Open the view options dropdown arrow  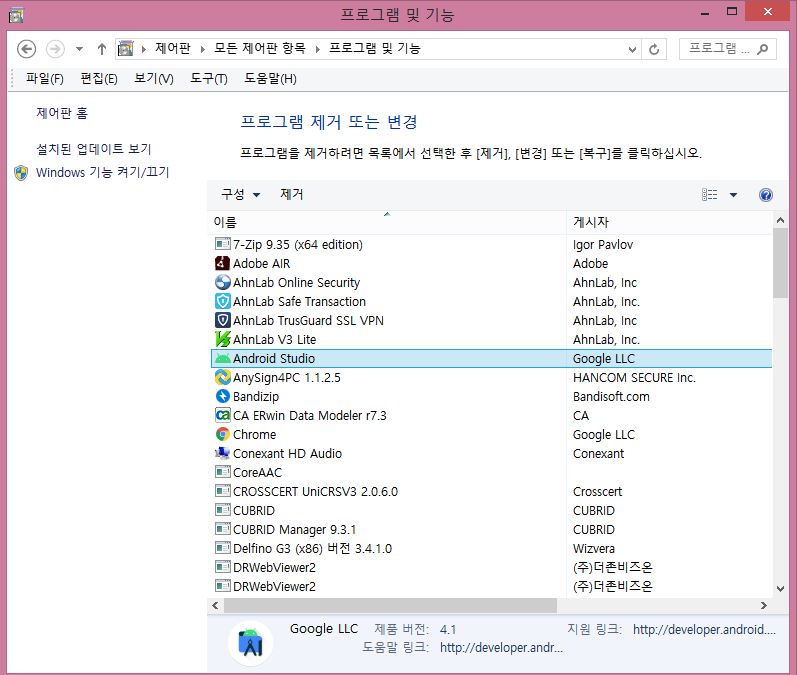click(733, 195)
